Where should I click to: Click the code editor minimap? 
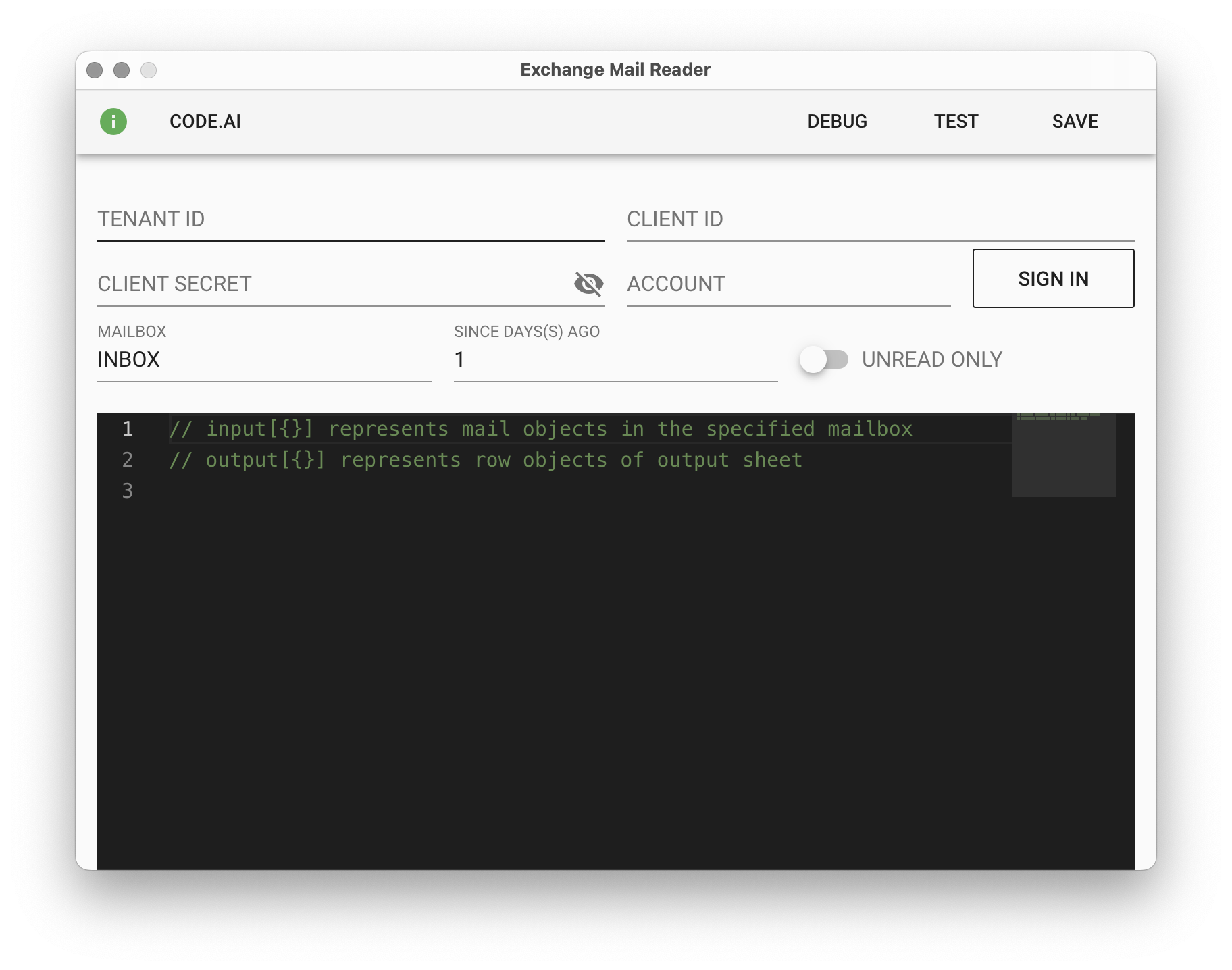[1063, 454]
